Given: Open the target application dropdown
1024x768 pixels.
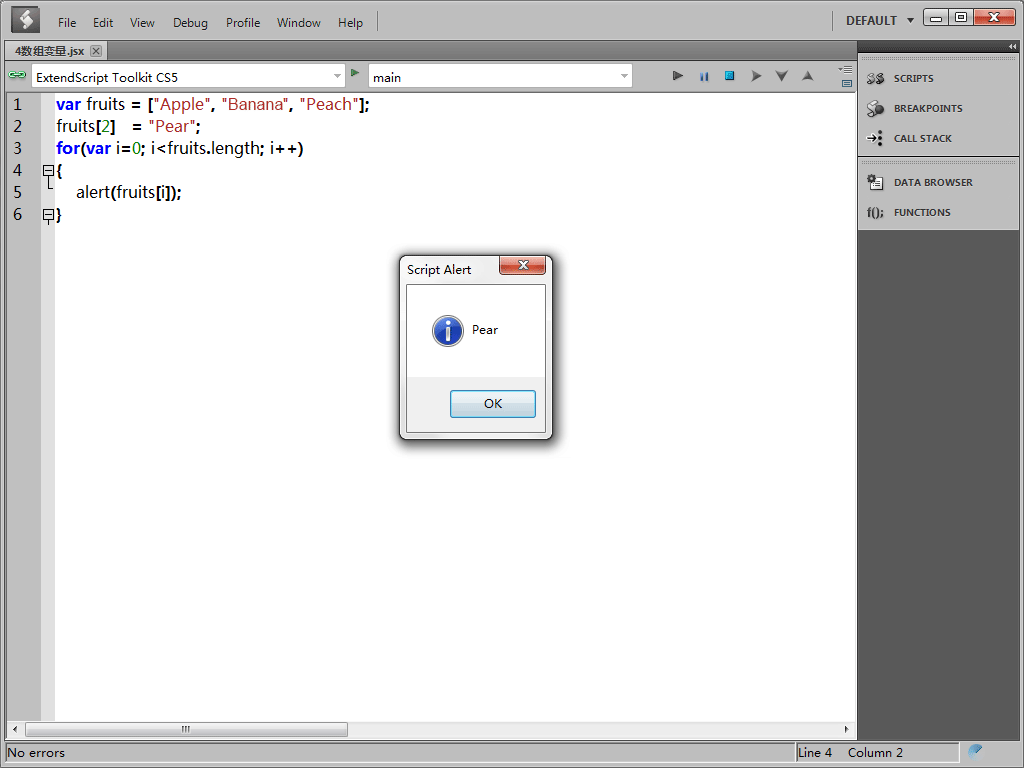Looking at the screenshot, I should [337, 76].
